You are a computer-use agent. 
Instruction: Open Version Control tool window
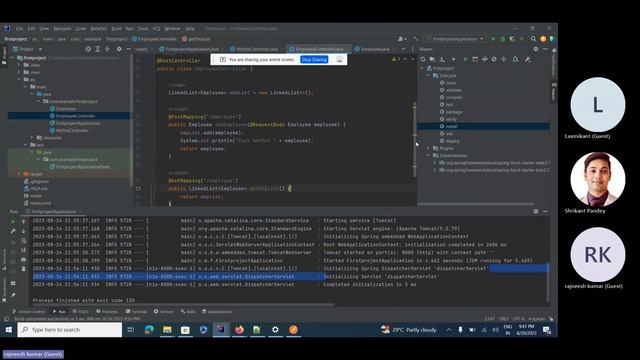pyautogui.click(x=29, y=311)
